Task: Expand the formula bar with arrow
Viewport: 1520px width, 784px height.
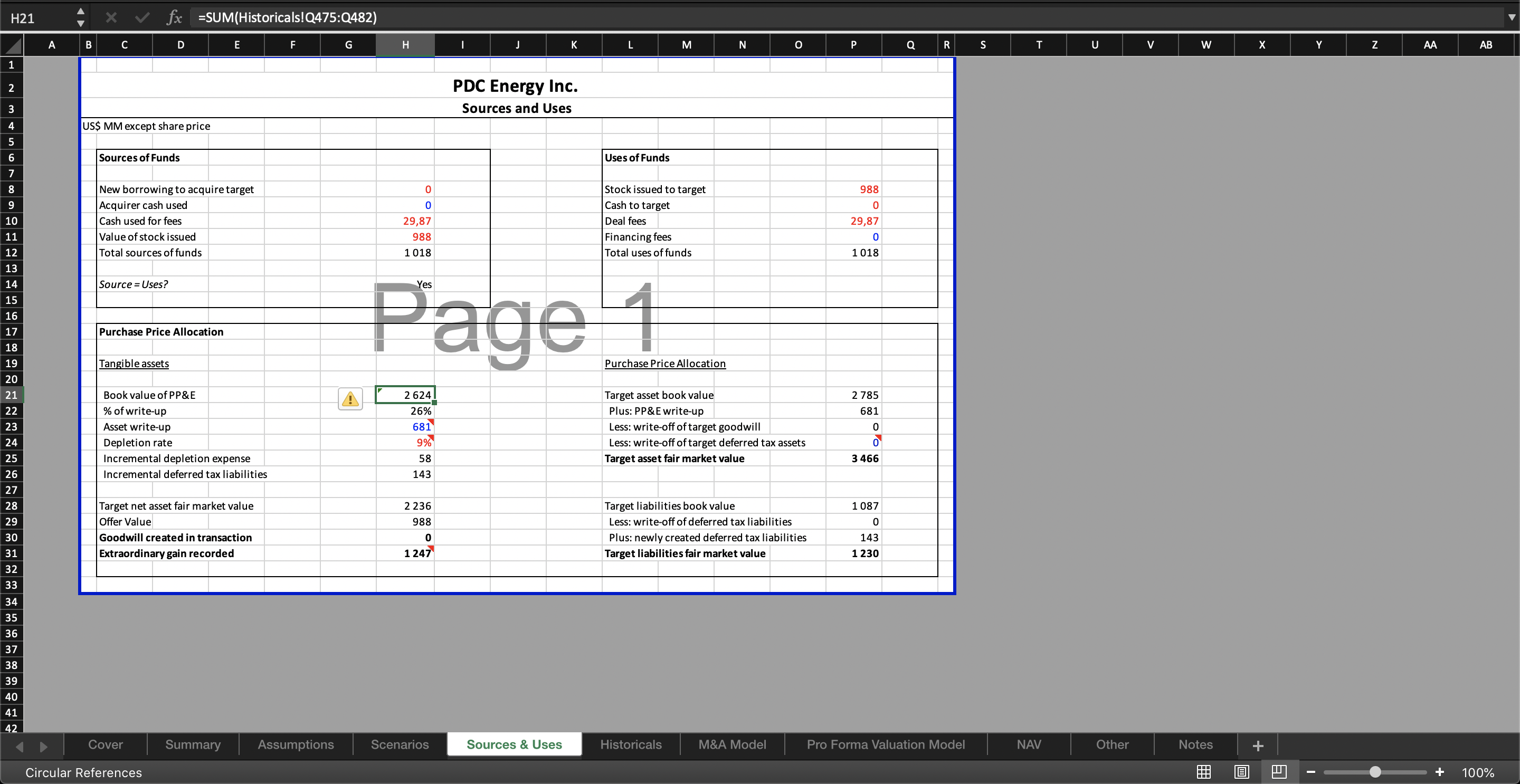Action: (1511, 18)
